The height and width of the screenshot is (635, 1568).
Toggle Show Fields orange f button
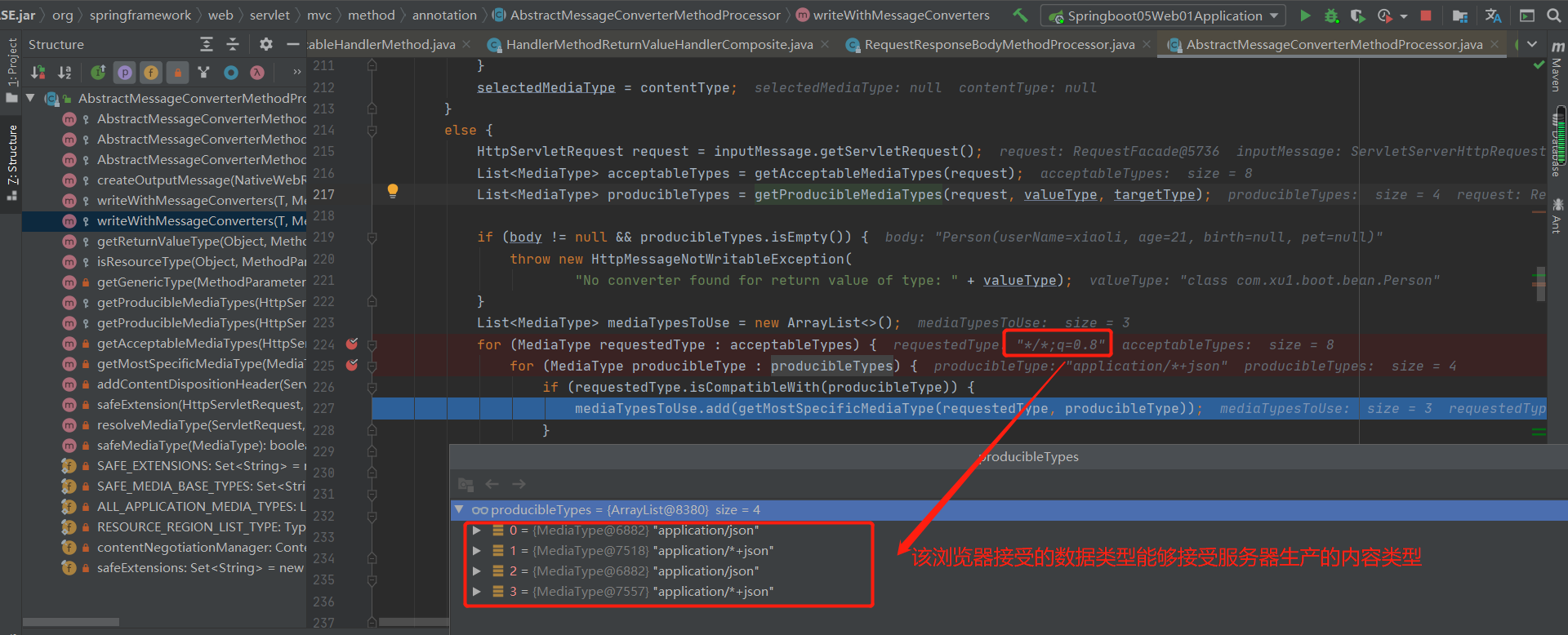[x=151, y=73]
